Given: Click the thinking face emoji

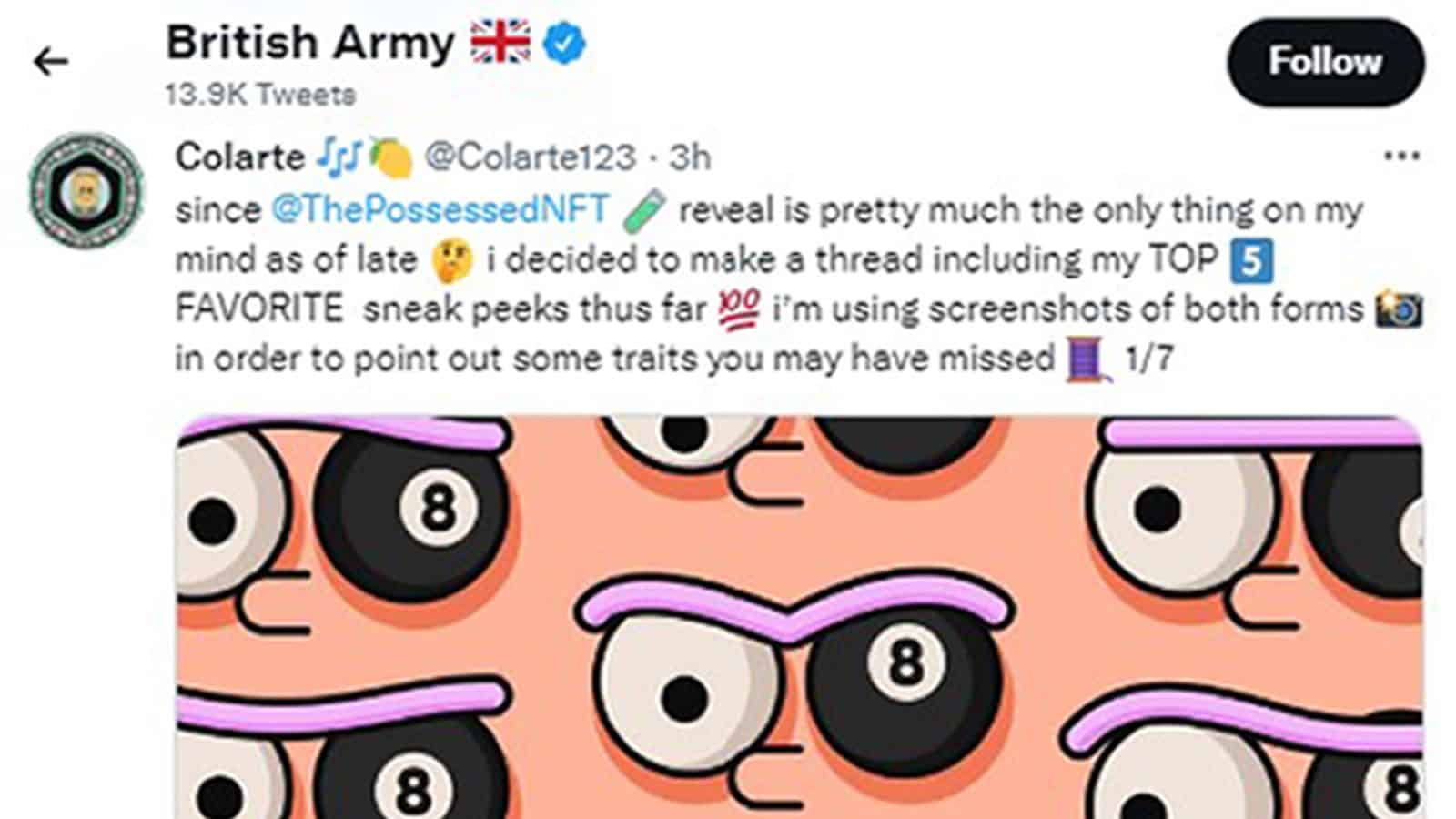Looking at the screenshot, I should point(452,260).
